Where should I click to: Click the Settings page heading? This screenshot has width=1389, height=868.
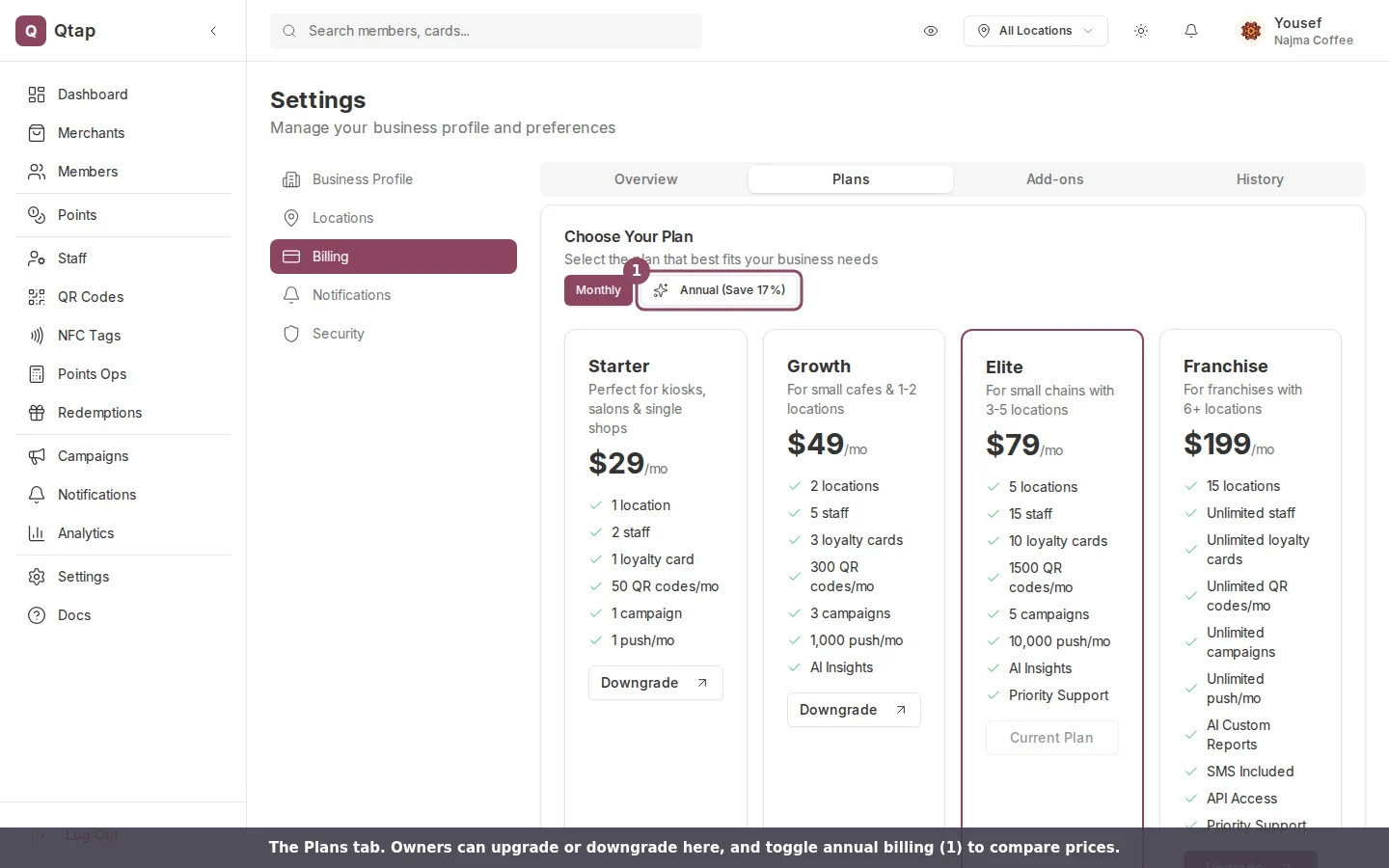click(318, 100)
